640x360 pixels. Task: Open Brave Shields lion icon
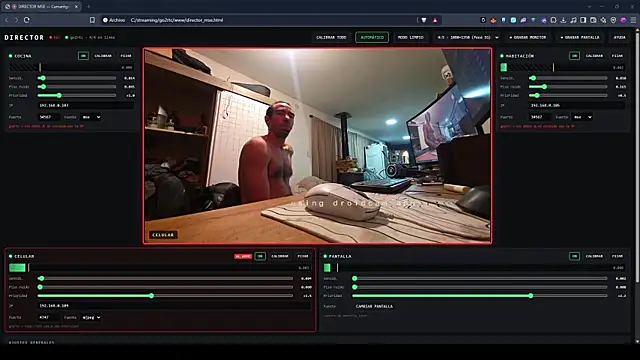424,20
